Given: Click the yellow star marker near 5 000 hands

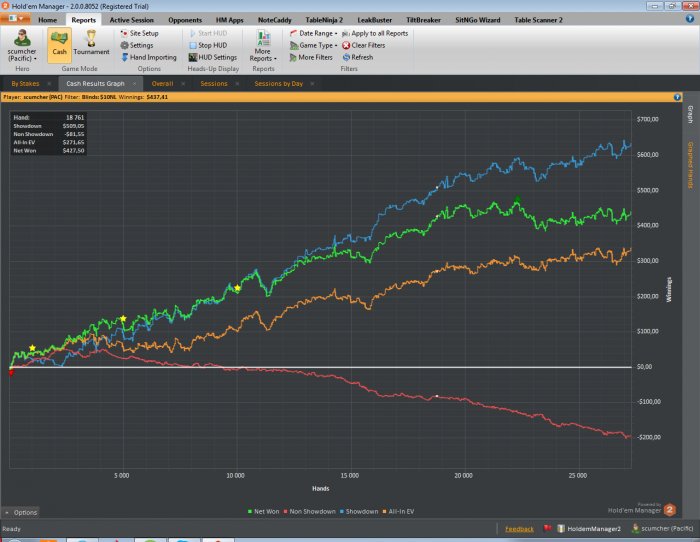Looking at the screenshot, I should pyautogui.click(x=123, y=318).
